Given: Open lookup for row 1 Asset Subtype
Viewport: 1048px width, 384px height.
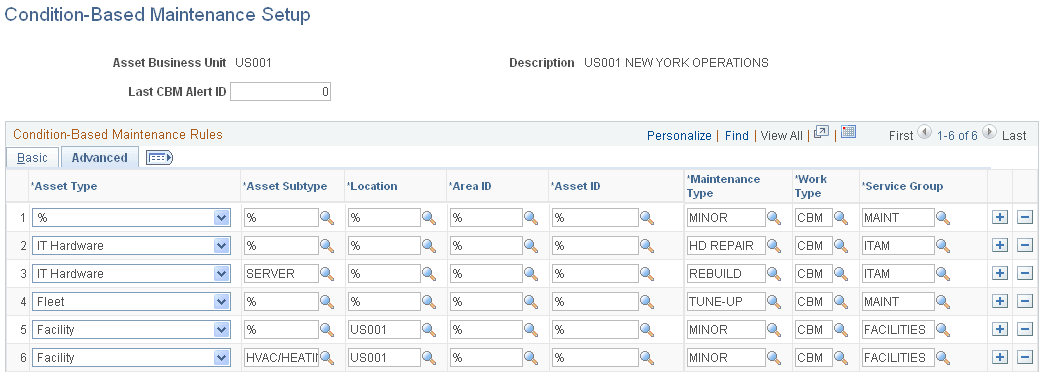Looking at the screenshot, I should coord(327,218).
